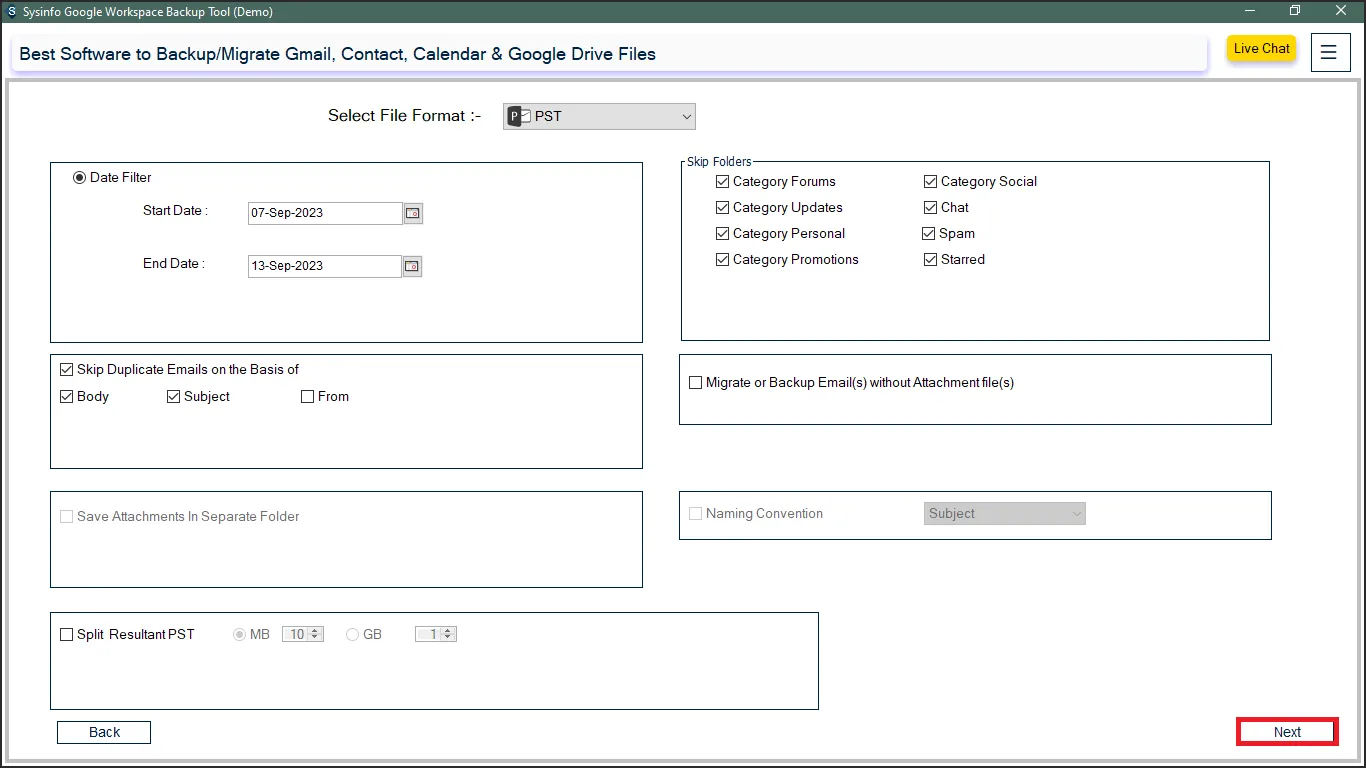Open the hamburger menu icon
Viewport: 1366px width, 768px height.
(x=1329, y=53)
